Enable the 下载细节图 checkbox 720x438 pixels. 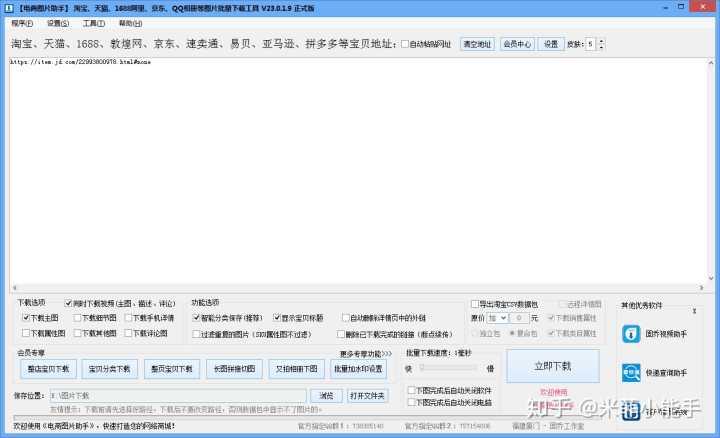coord(78,318)
